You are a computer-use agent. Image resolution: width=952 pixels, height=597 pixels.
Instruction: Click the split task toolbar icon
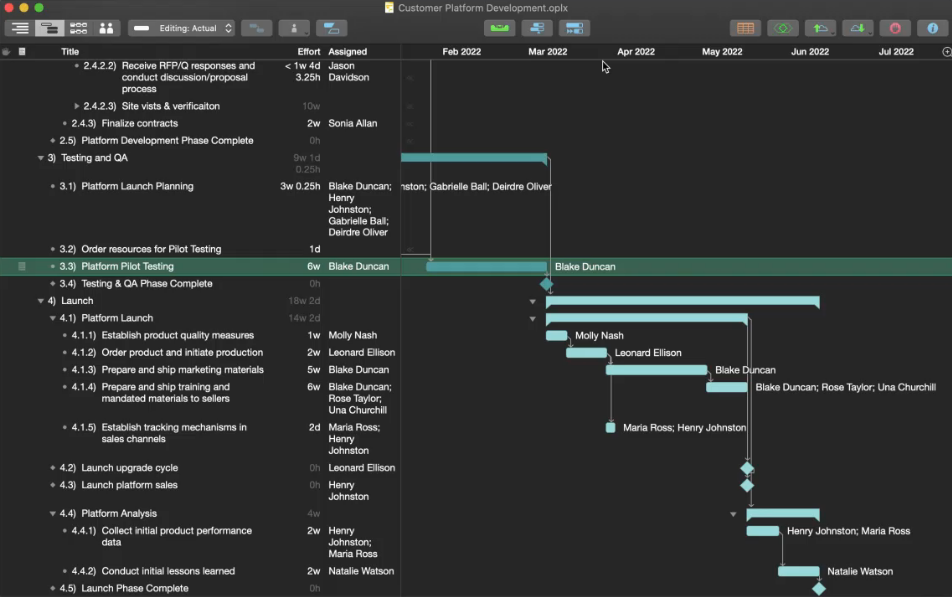(332, 28)
